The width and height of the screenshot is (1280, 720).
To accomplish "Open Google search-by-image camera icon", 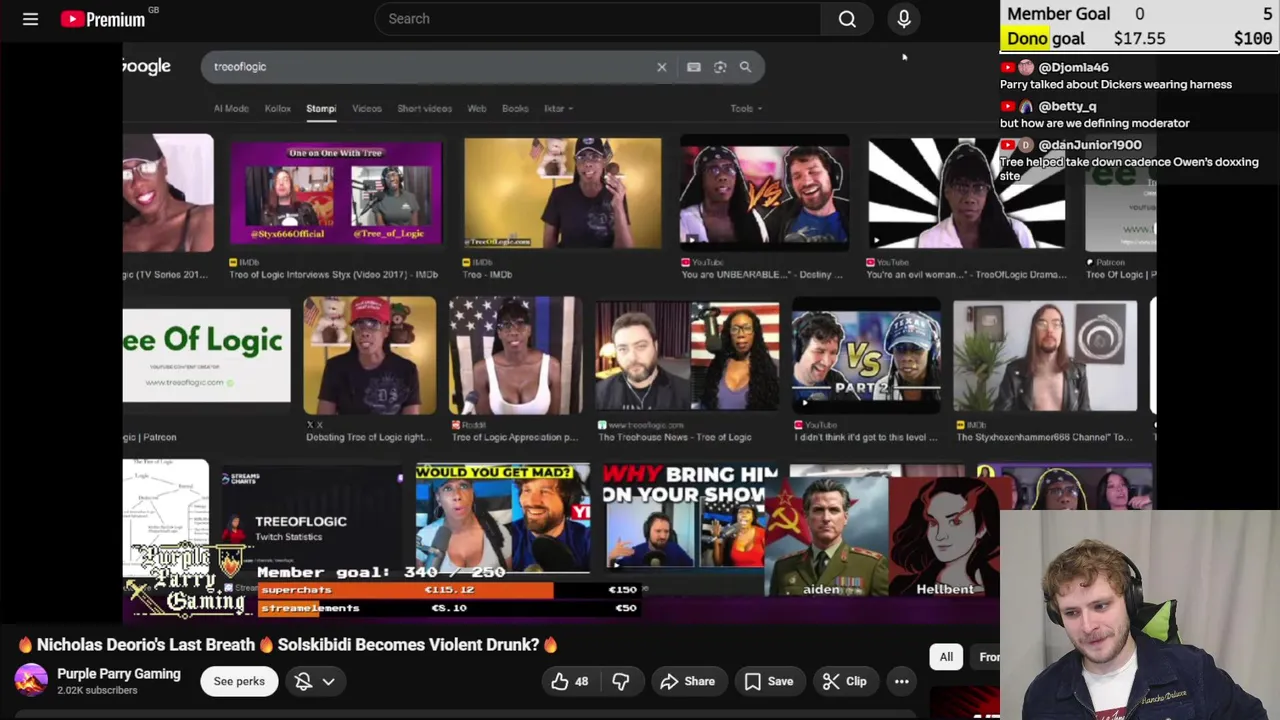I will click(x=720, y=67).
